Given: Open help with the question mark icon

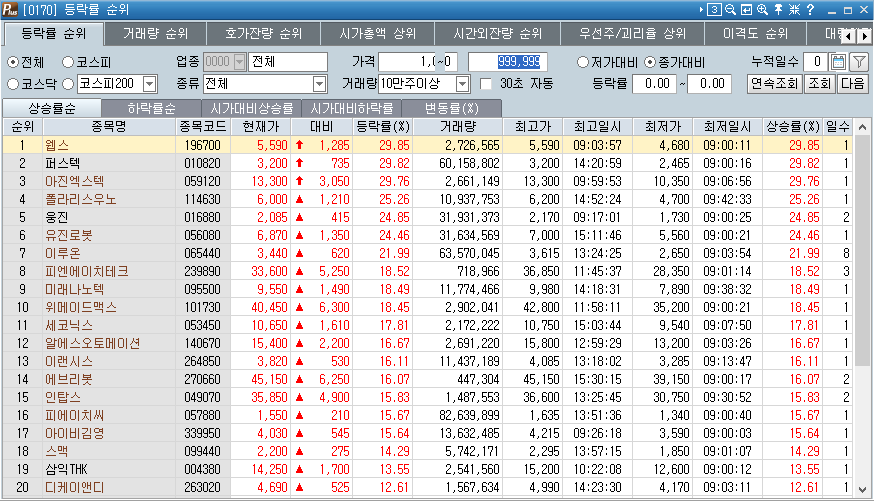Looking at the screenshot, I should [x=810, y=9].
